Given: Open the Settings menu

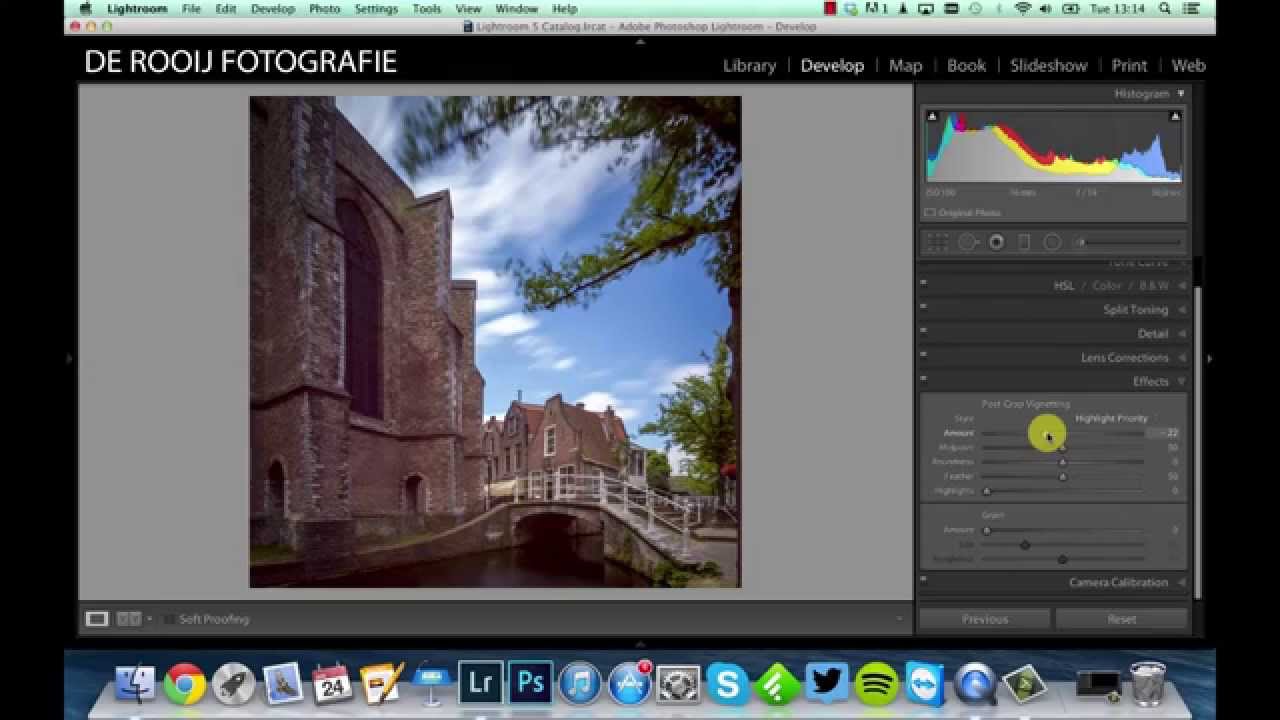Looking at the screenshot, I should point(376,8).
